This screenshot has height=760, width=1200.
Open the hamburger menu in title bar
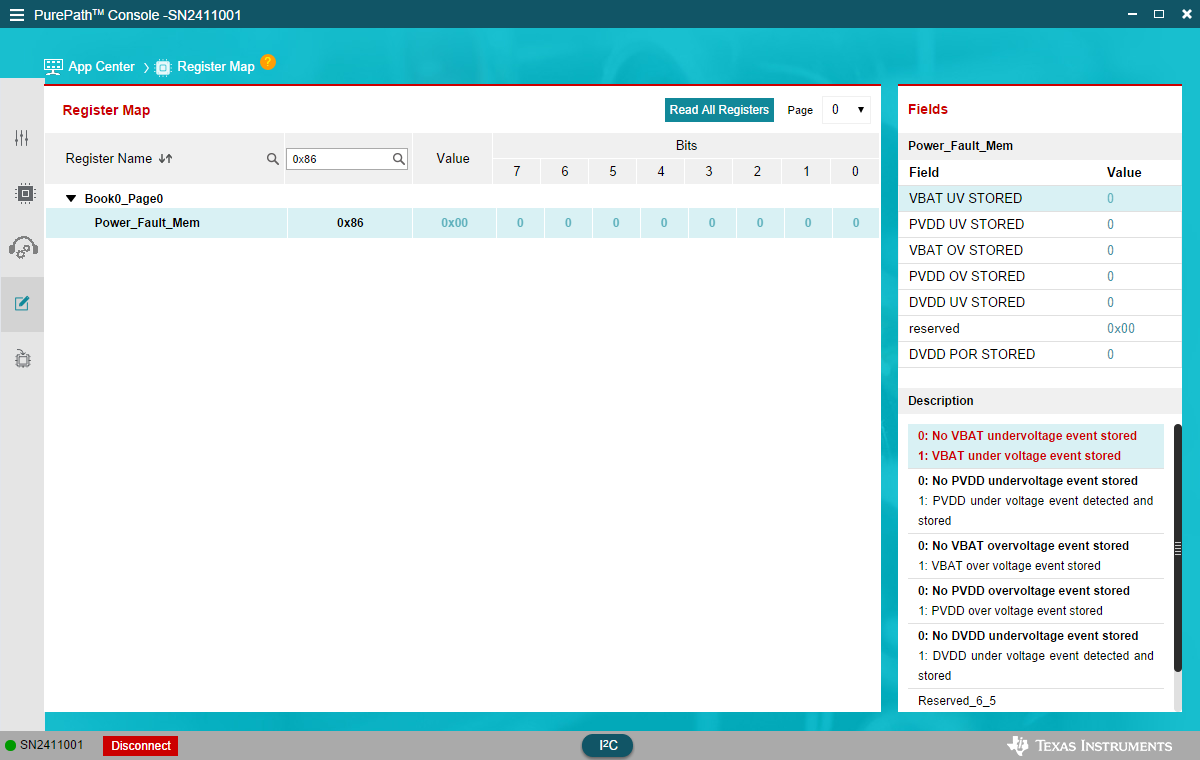click(17, 15)
